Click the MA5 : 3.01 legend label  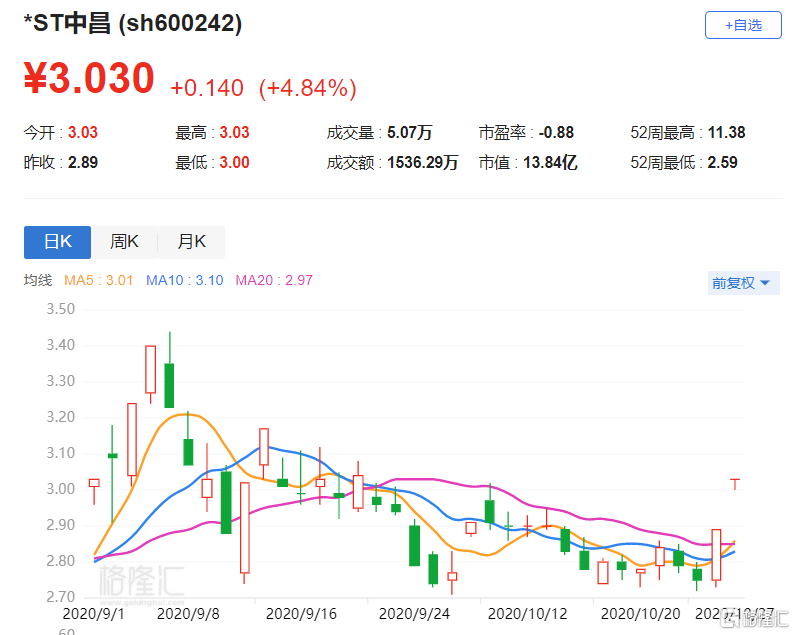pos(98,280)
